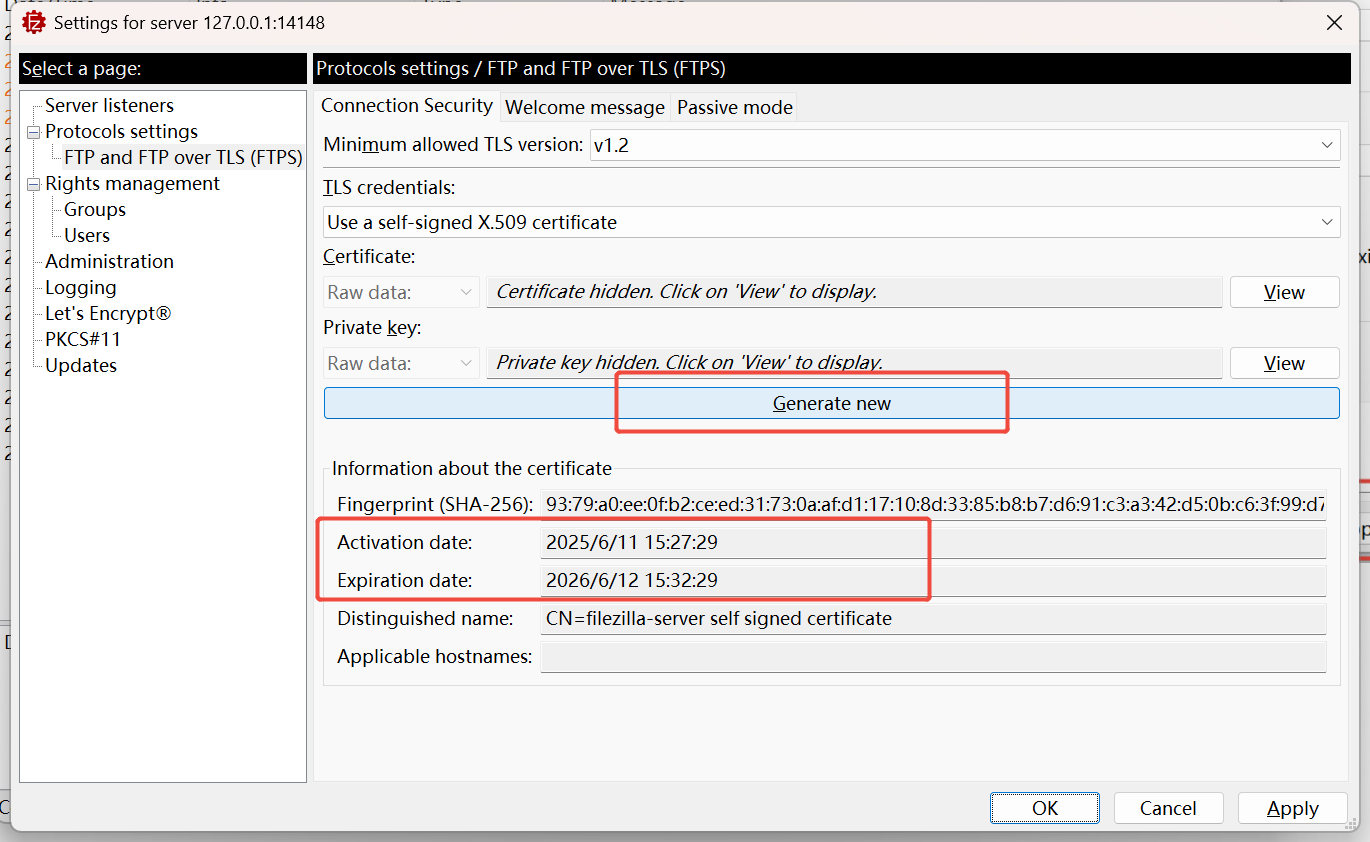Open the Groups page

pos(95,209)
